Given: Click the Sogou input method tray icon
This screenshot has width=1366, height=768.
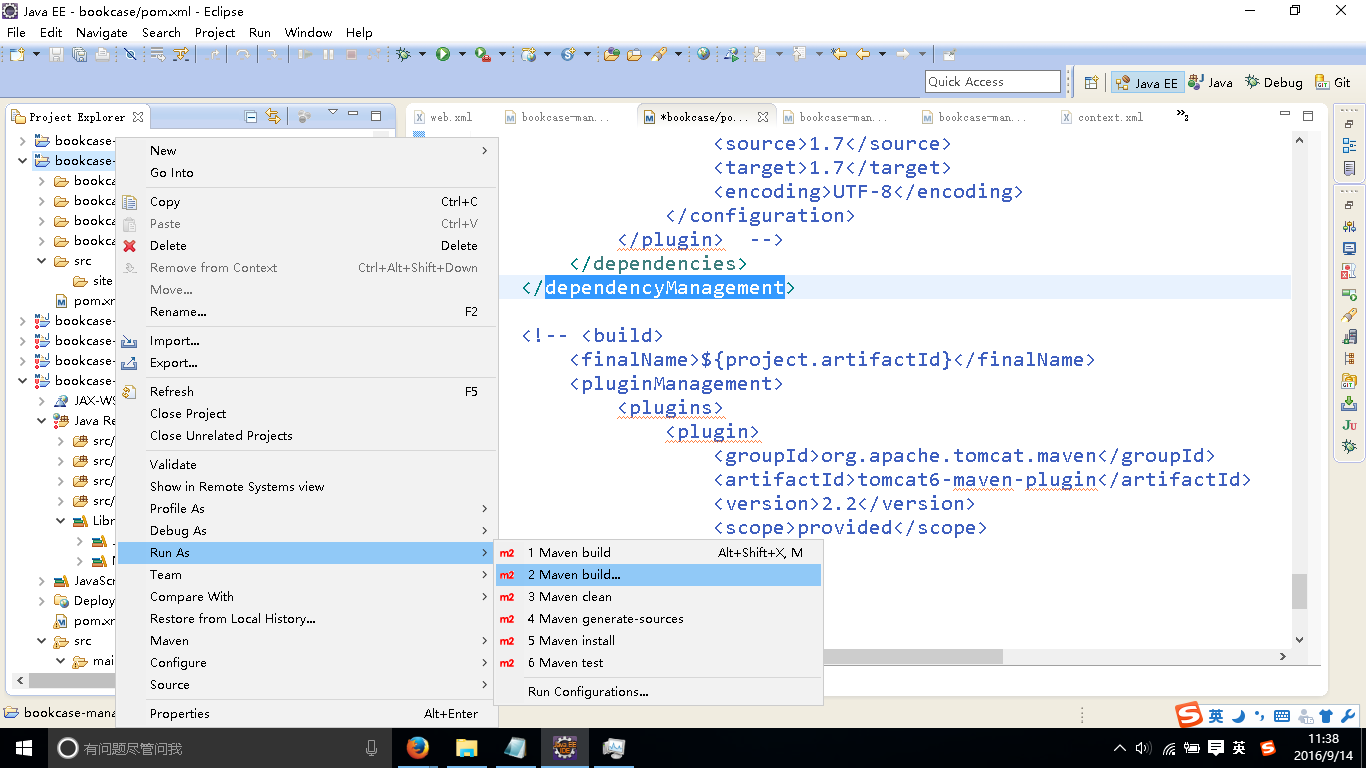Looking at the screenshot, I should [x=1268, y=748].
